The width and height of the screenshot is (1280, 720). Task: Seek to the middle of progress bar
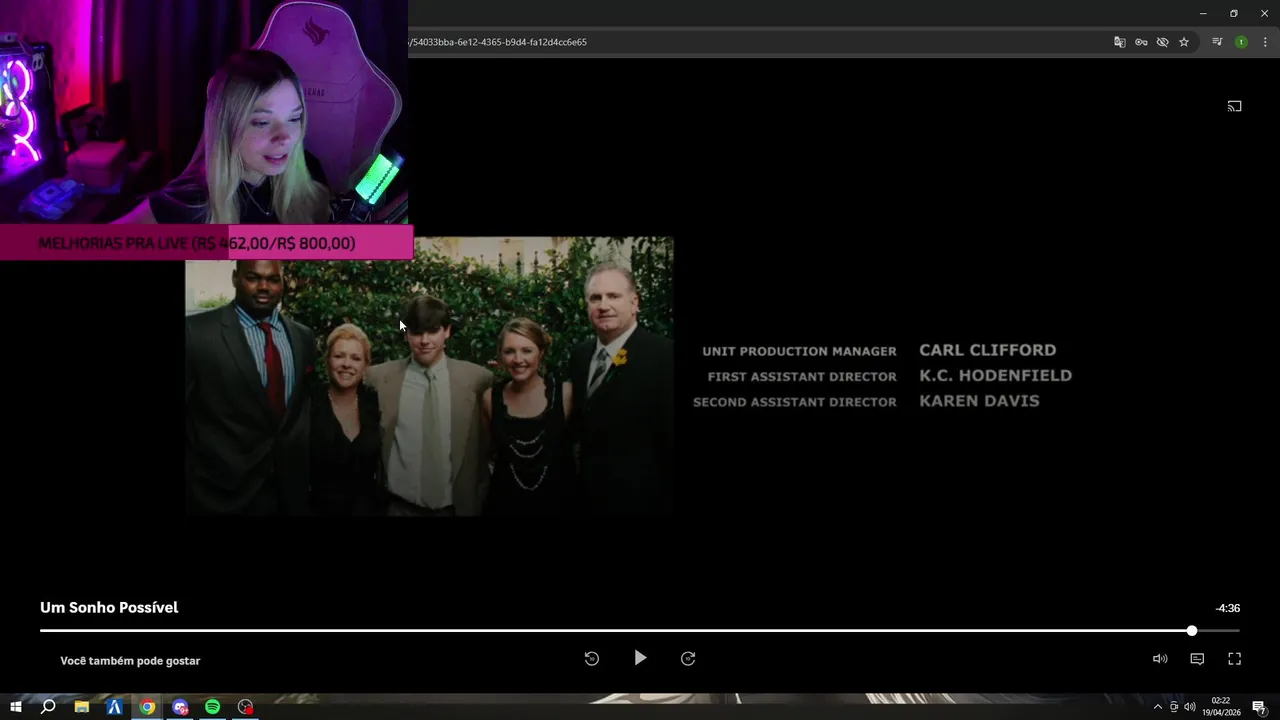640,631
